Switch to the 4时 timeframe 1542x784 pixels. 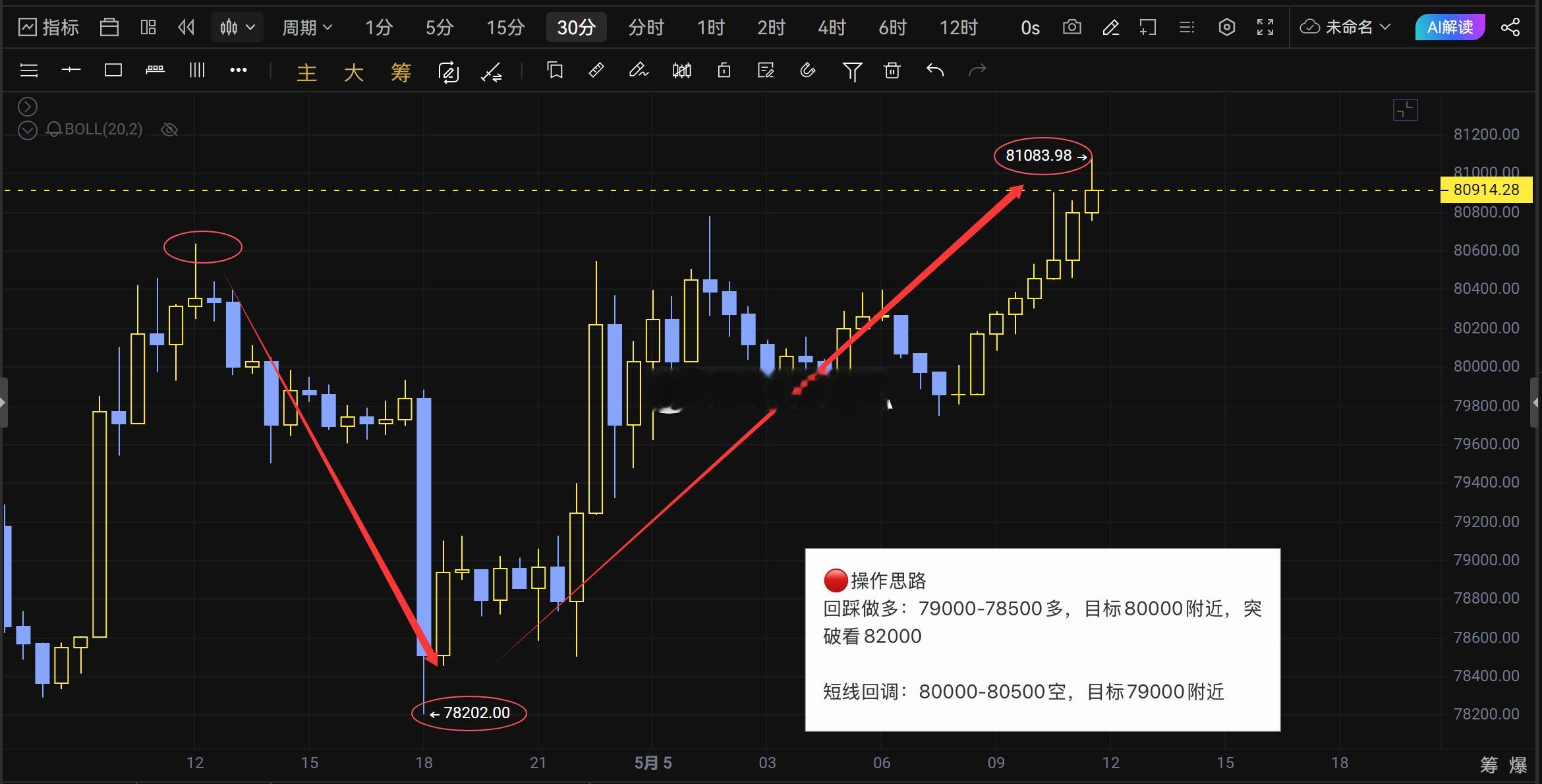(x=832, y=27)
